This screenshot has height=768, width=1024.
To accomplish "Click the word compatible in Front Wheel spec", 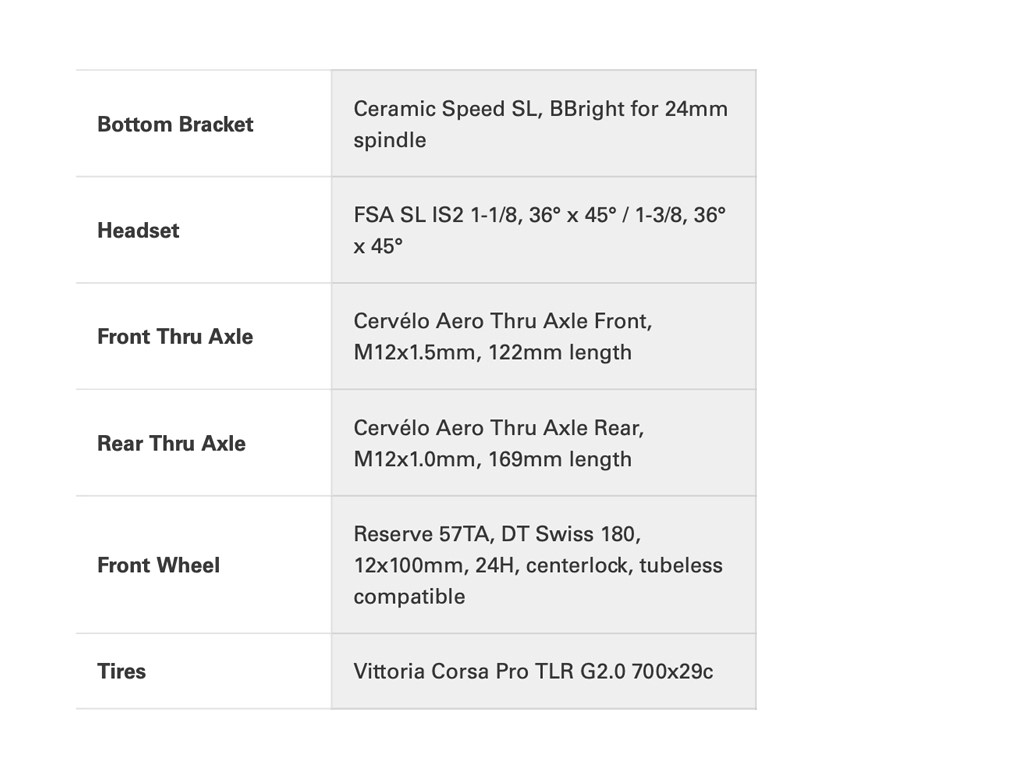I will click(x=409, y=598).
